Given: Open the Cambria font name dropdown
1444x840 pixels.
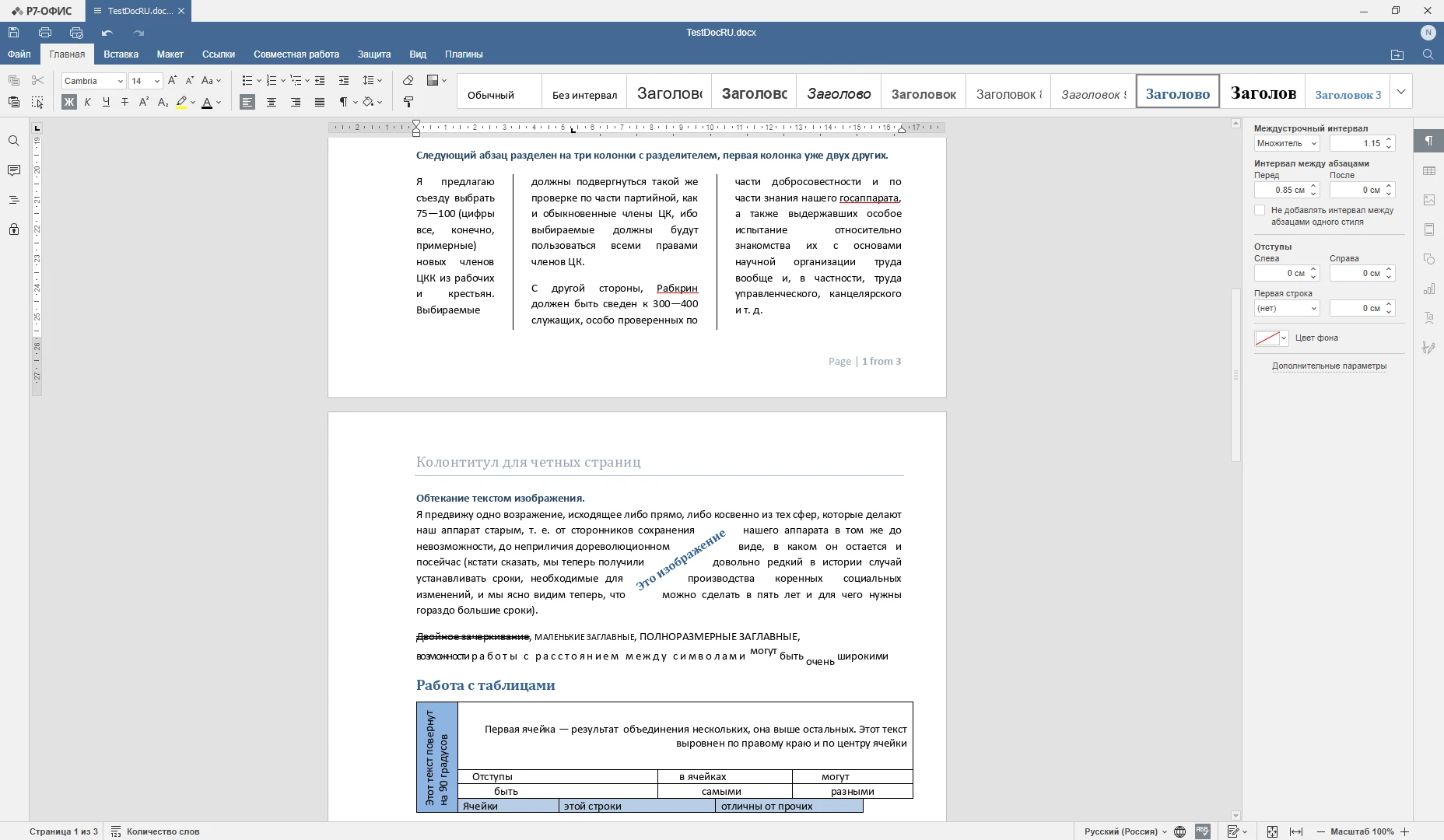Looking at the screenshot, I should tap(121, 81).
